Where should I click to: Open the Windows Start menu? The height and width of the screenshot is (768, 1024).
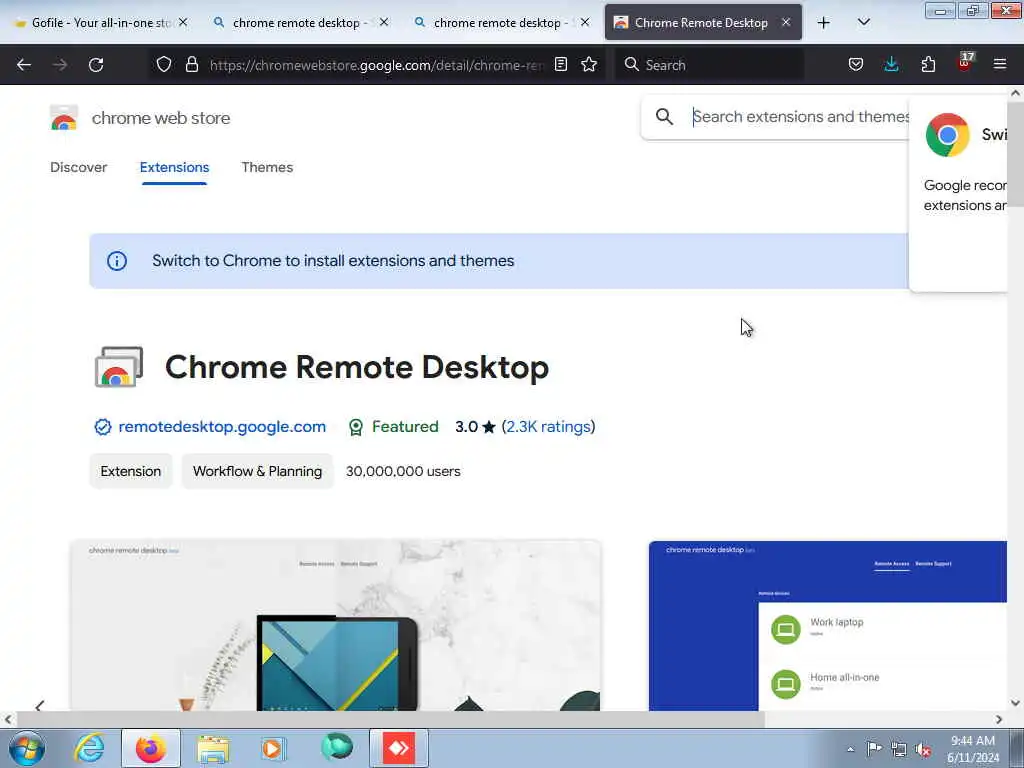coord(27,748)
